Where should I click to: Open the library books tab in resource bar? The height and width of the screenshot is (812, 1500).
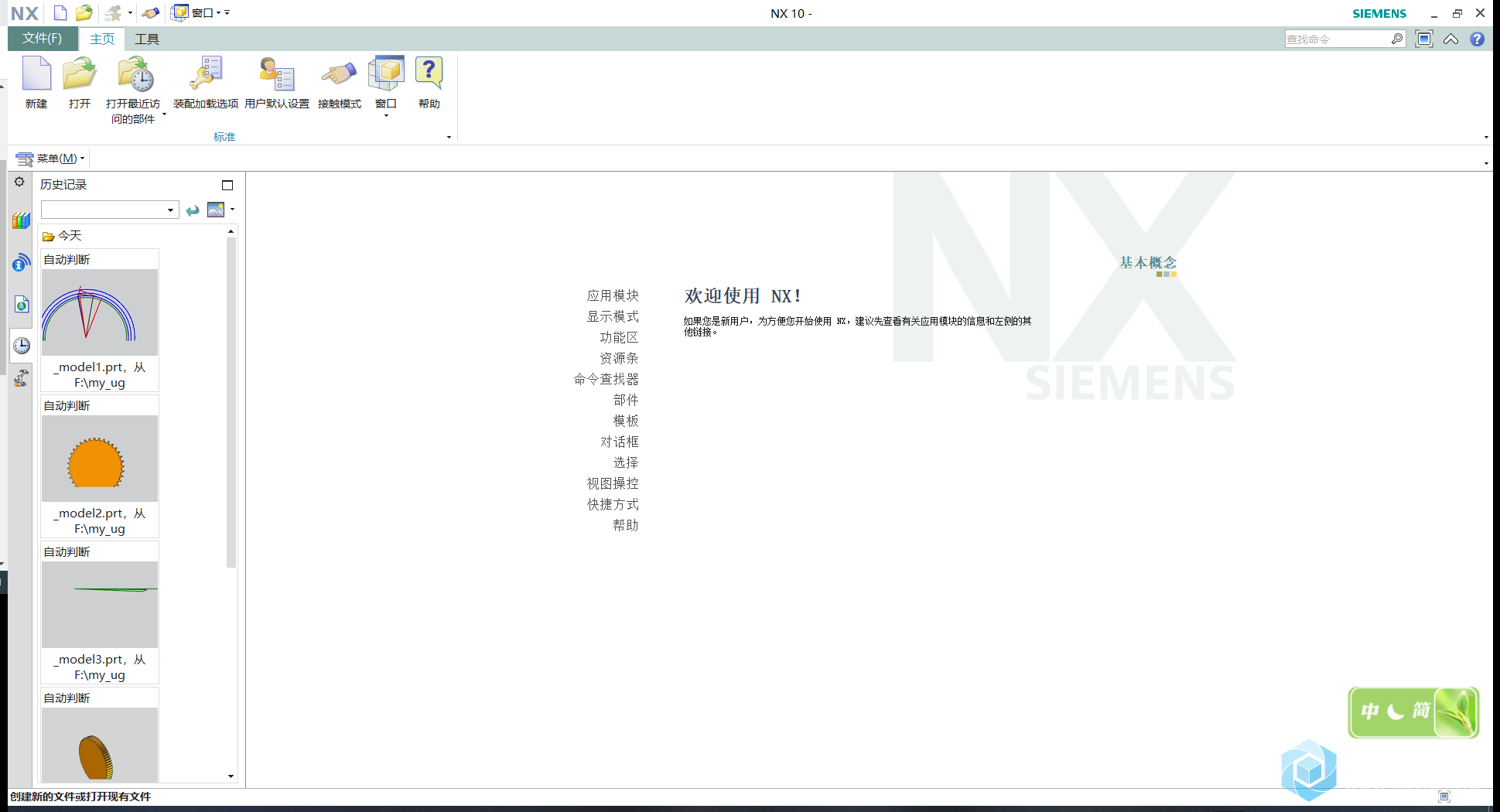tap(21, 220)
